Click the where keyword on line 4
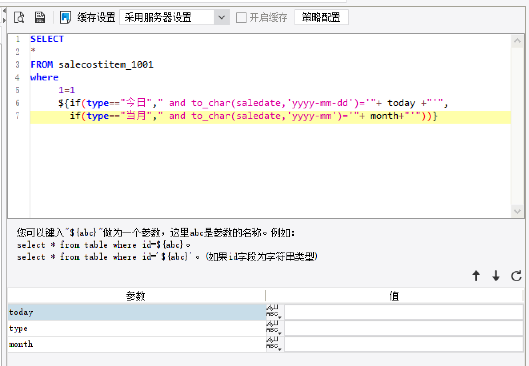The width and height of the screenshot is (529, 366). [44, 77]
